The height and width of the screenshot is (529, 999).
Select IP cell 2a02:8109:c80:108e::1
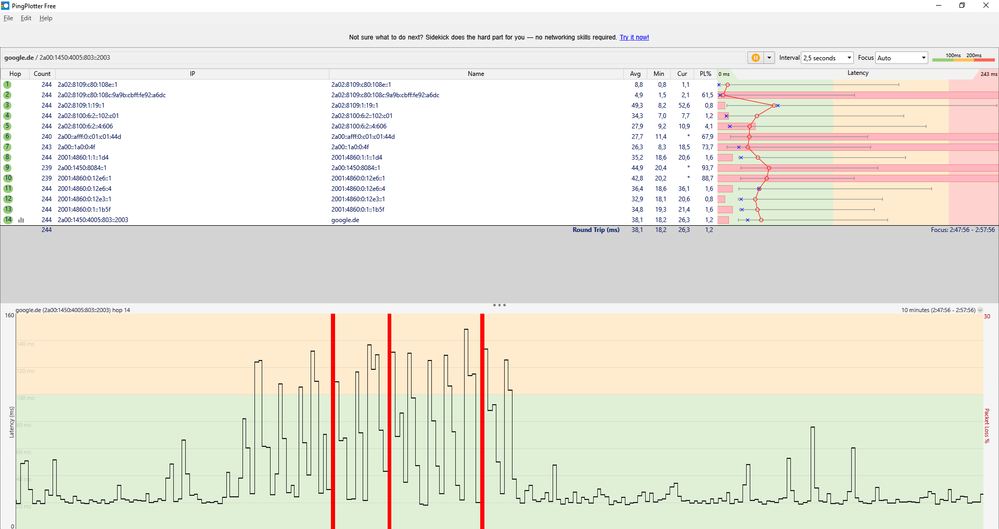(87, 84)
